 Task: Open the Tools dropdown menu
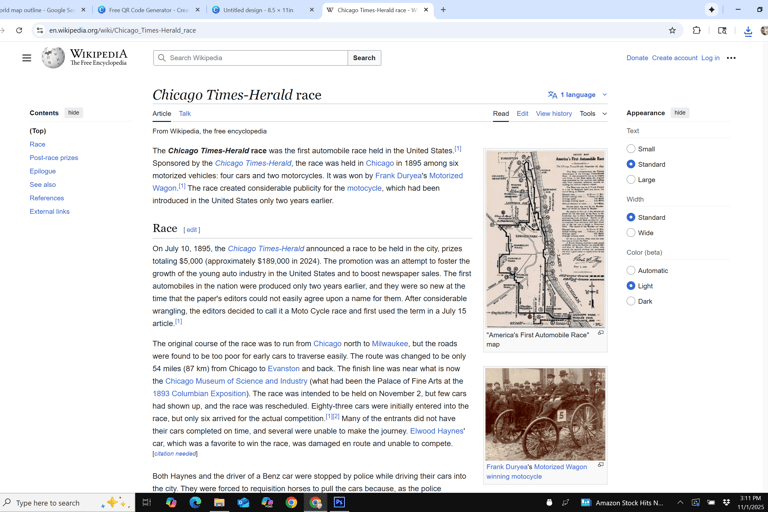tap(593, 113)
